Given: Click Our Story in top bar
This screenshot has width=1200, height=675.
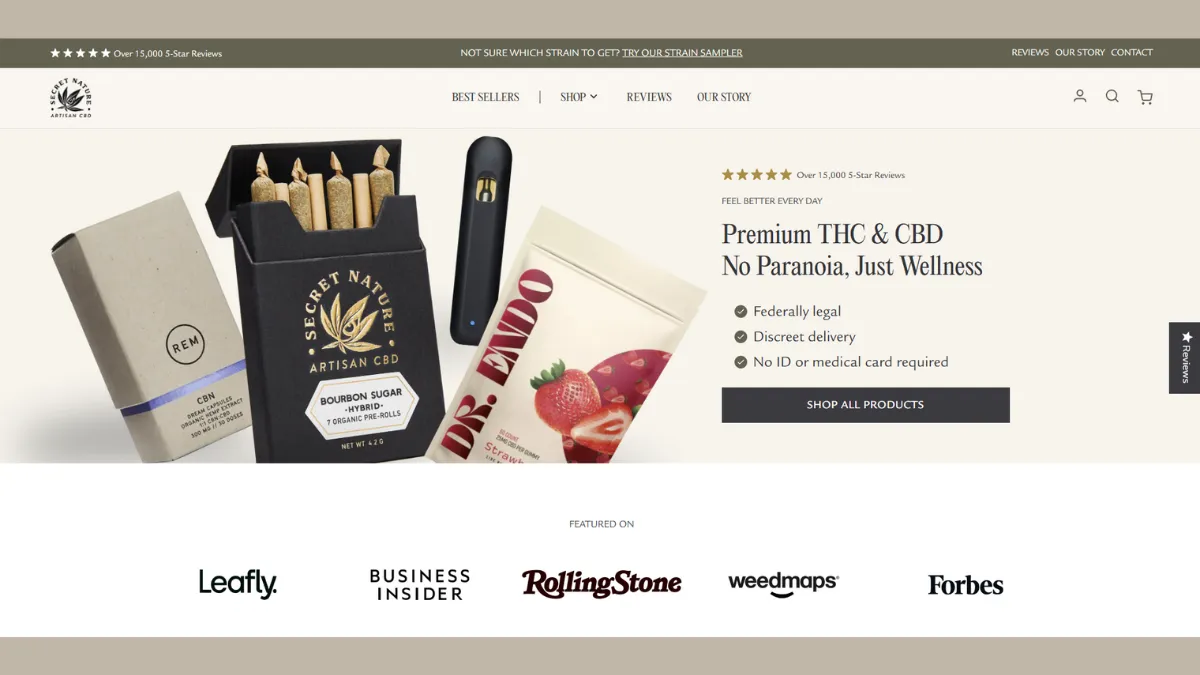Looking at the screenshot, I should pyautogui.click(x=1080, y=52).
